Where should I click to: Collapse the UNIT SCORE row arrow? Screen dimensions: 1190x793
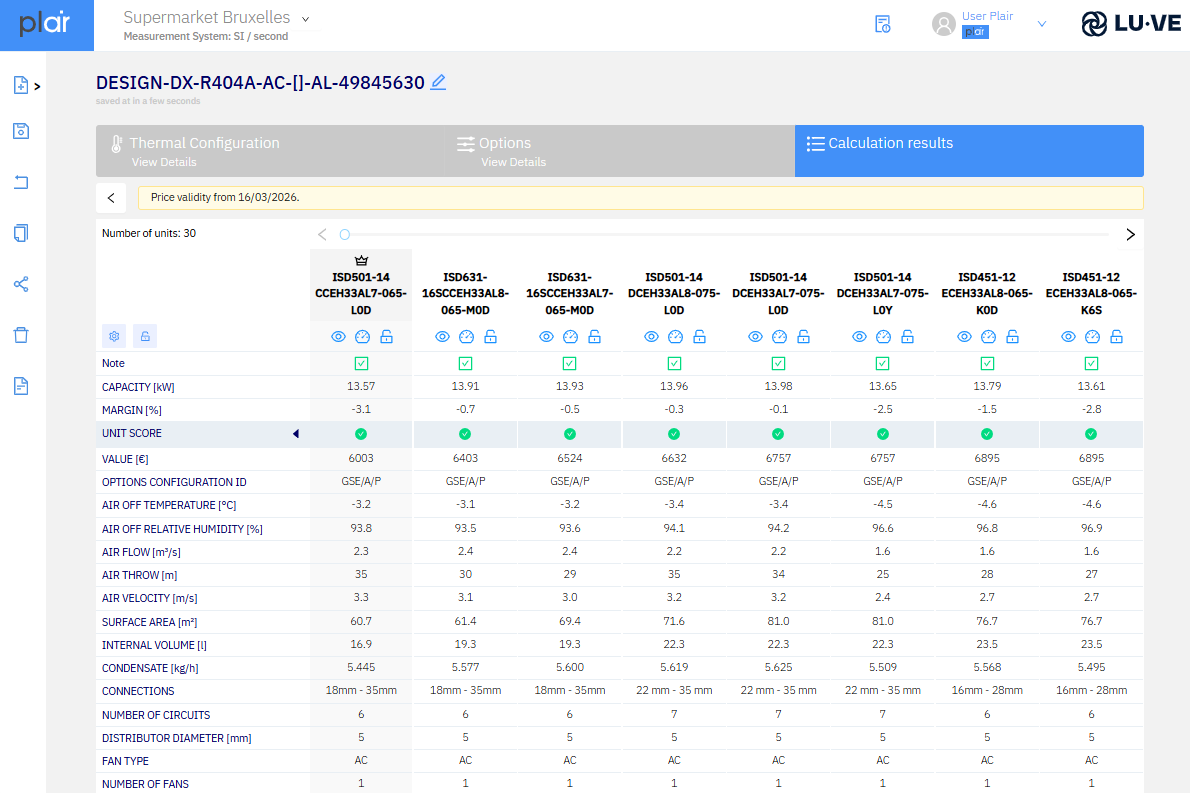(296, 434)
